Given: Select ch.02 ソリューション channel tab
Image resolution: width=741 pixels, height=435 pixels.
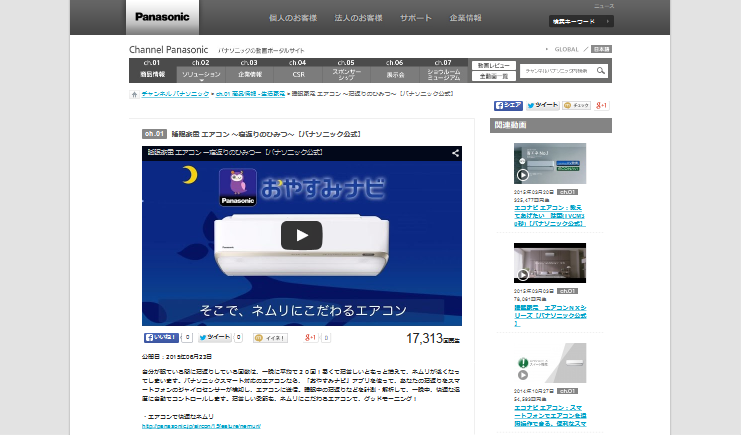Looking at the screenshot, I should [201, 70].
